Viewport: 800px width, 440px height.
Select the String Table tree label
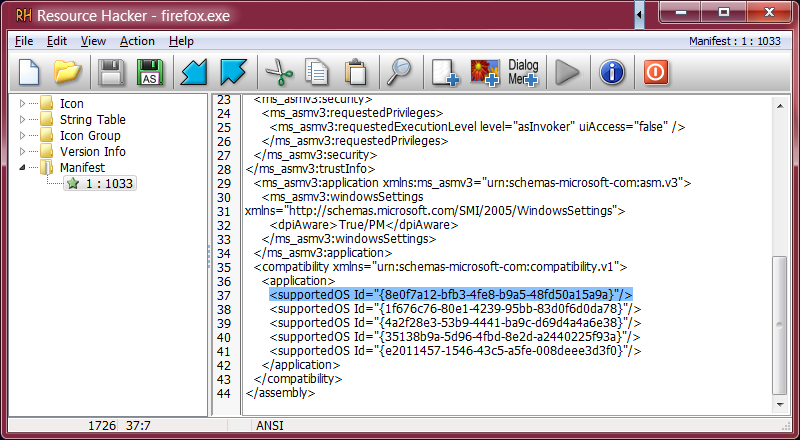[93, 119]
